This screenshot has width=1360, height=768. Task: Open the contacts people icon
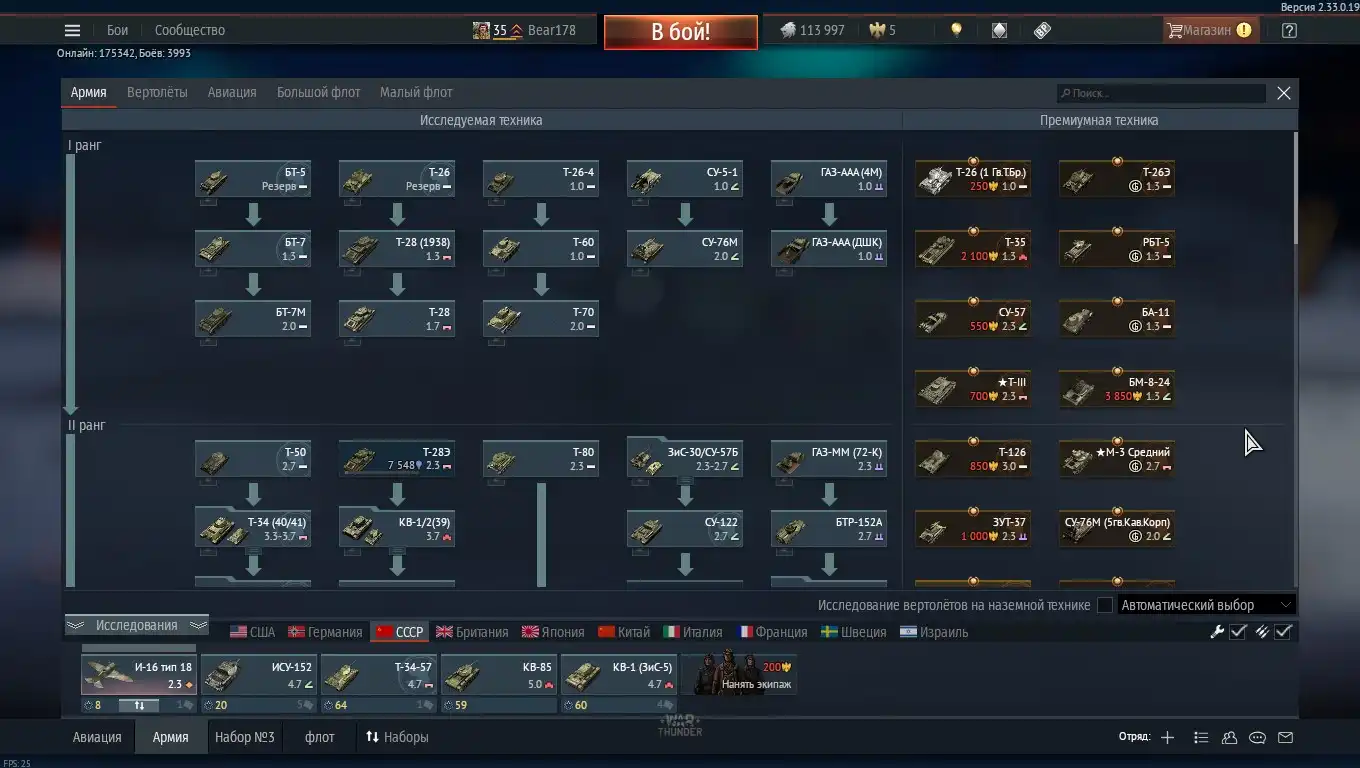point(1229,738)
